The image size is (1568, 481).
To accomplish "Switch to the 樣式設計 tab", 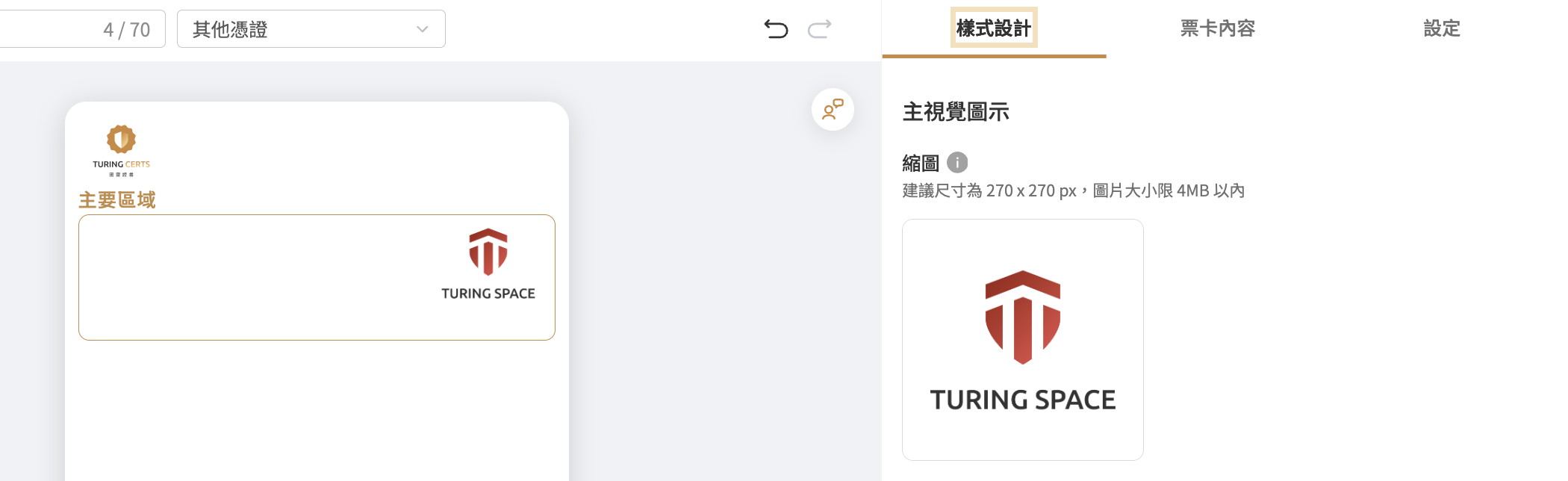I will tap(993, 28).
